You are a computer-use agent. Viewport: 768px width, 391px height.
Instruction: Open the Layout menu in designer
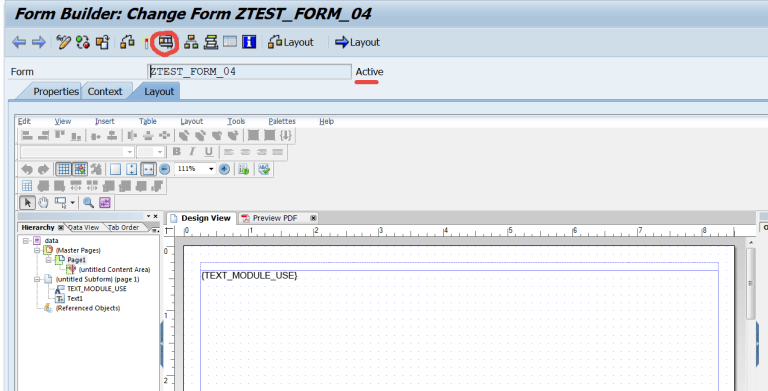[x=192, y=121]
